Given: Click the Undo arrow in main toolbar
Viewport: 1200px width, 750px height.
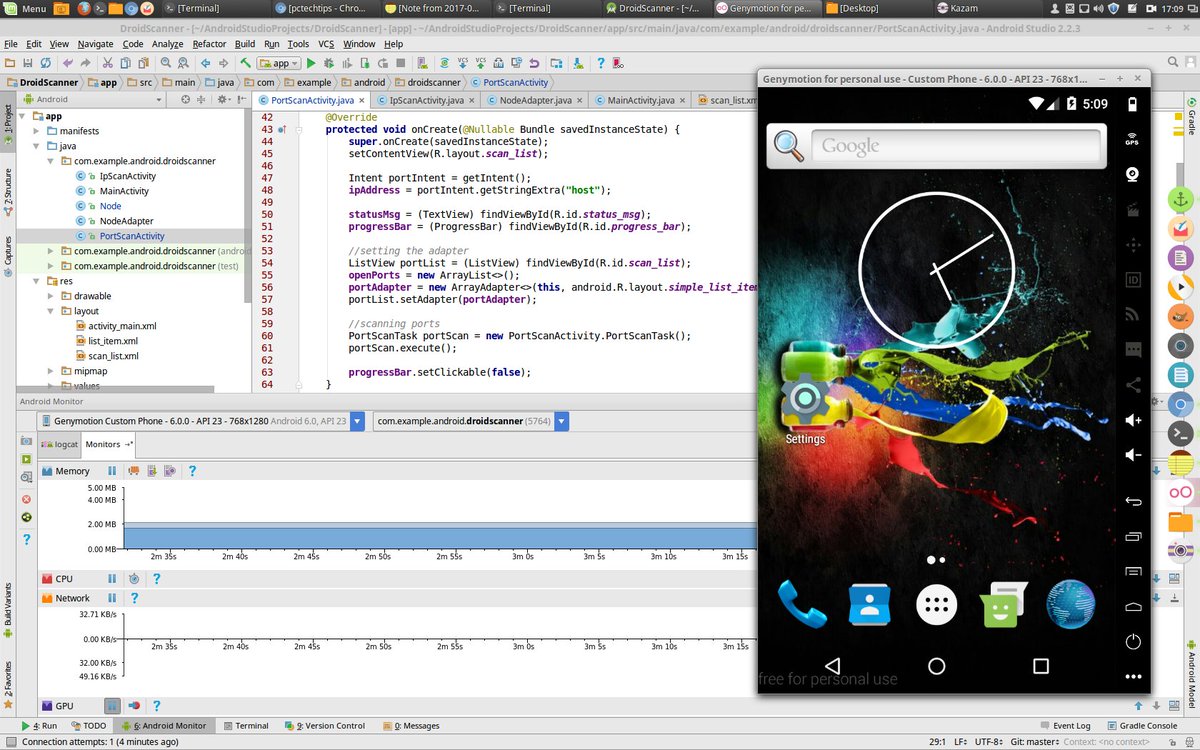Looking at the screenshot, I should pyautogui.click(x=68, y=62).
